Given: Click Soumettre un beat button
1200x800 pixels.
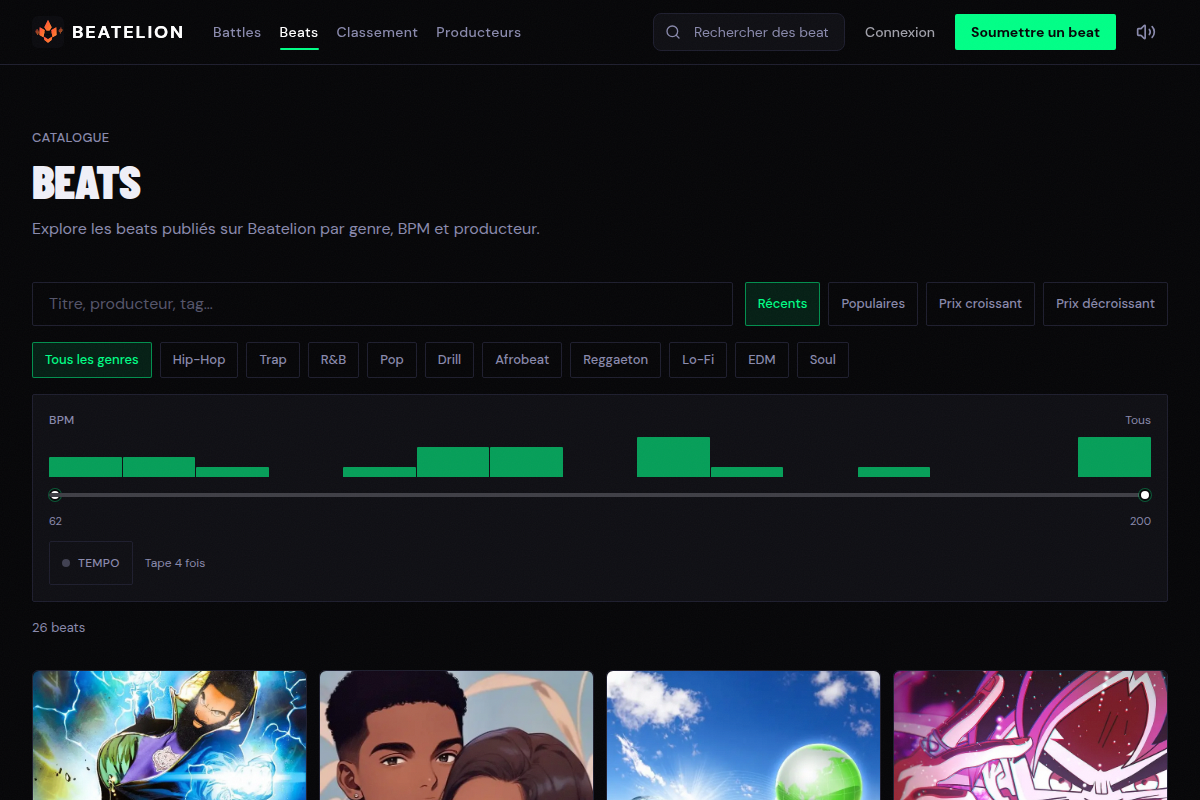Looking at the screenshot, I should 1035,32.
